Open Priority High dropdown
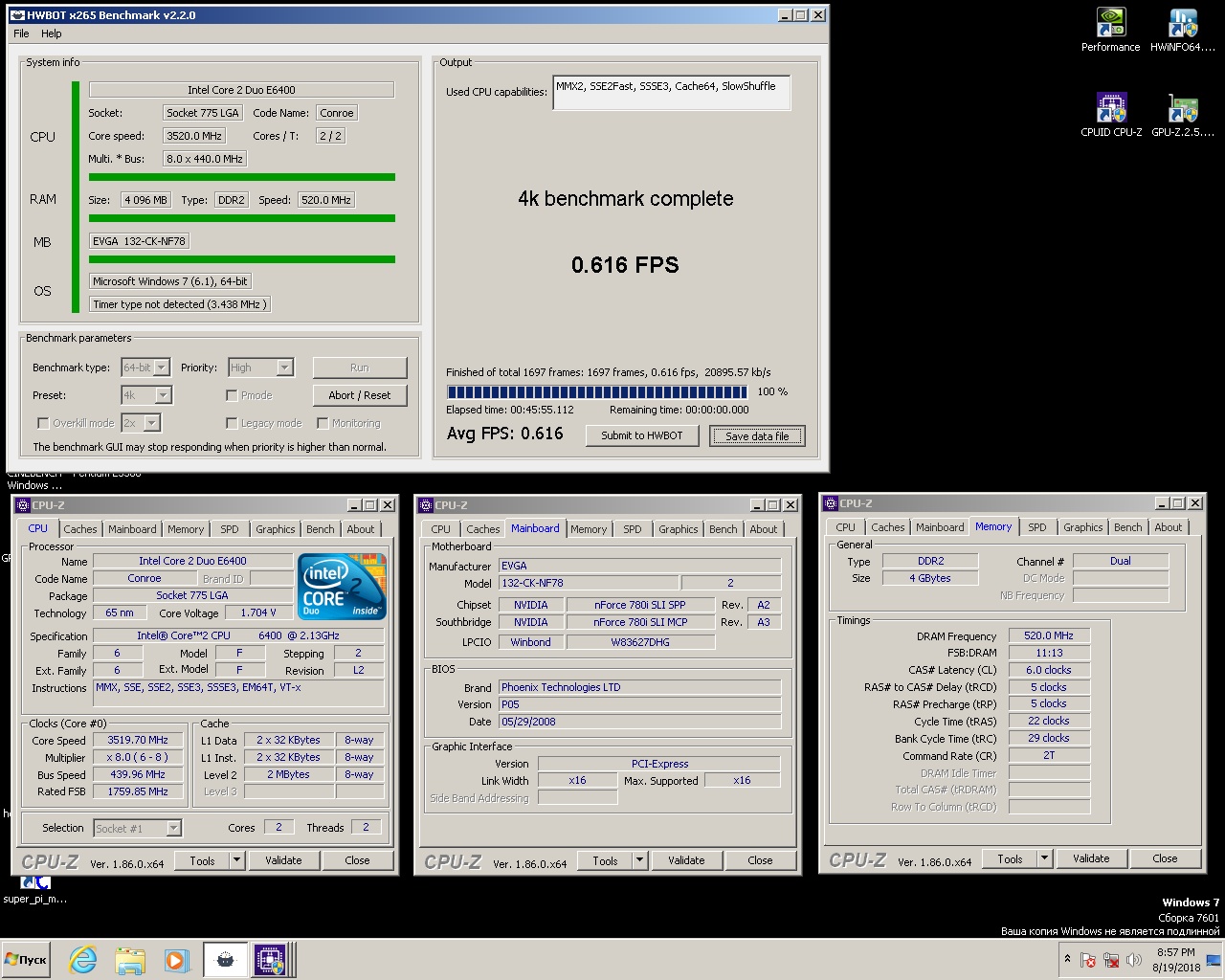Image resolution: width=1225 pixels, height=980 pixels. click(x=260, y=367)
